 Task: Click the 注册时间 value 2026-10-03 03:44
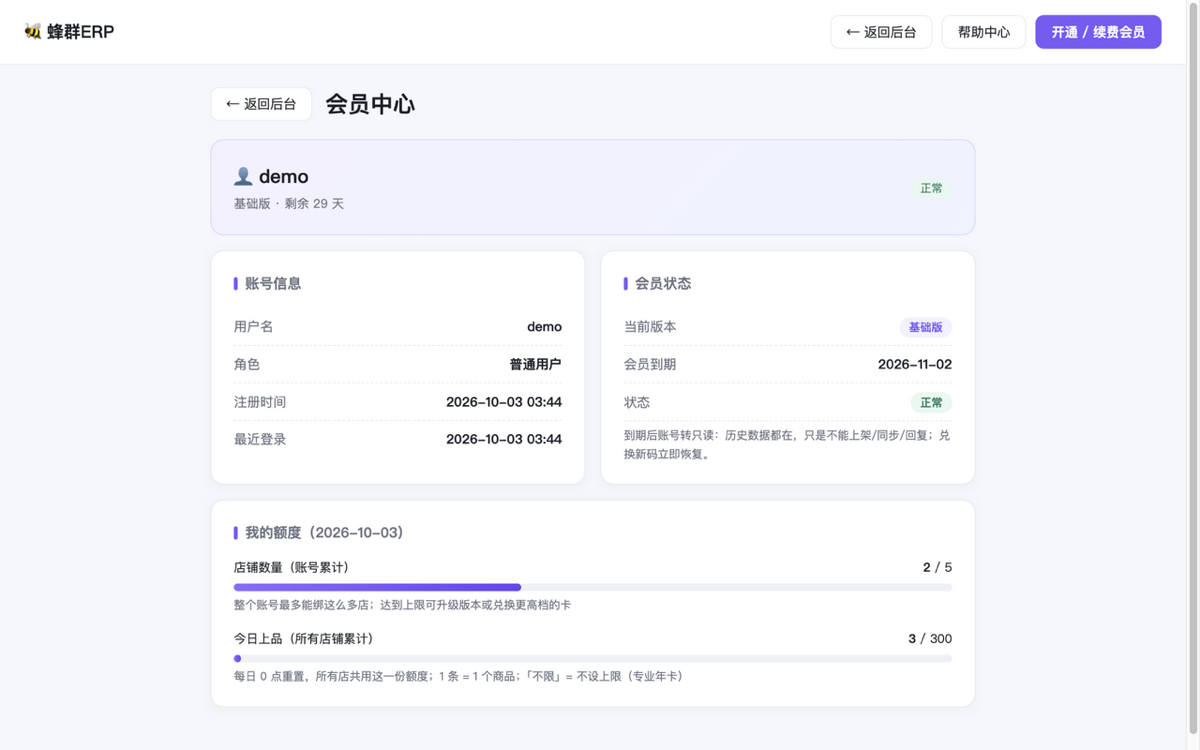tap(504, 402)
